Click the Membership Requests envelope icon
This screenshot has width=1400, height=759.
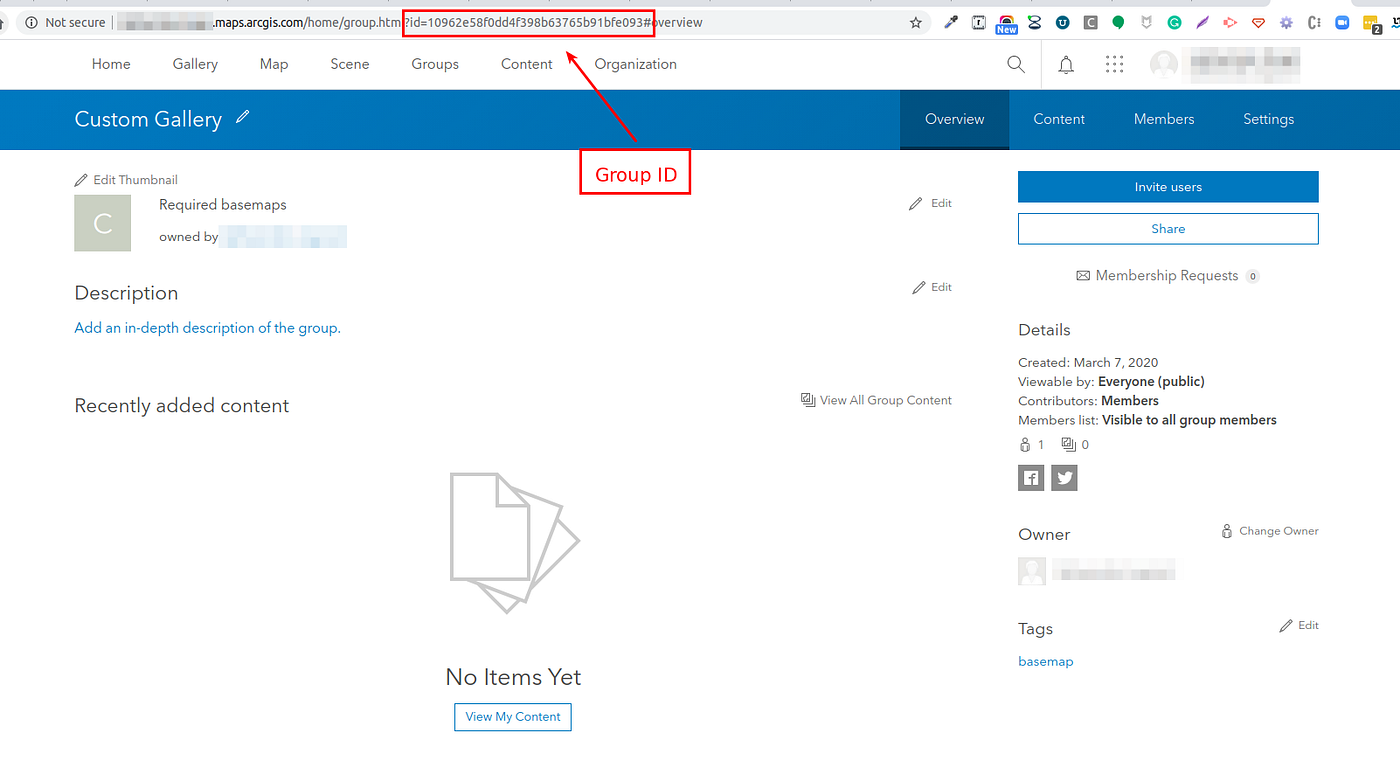1083,275
